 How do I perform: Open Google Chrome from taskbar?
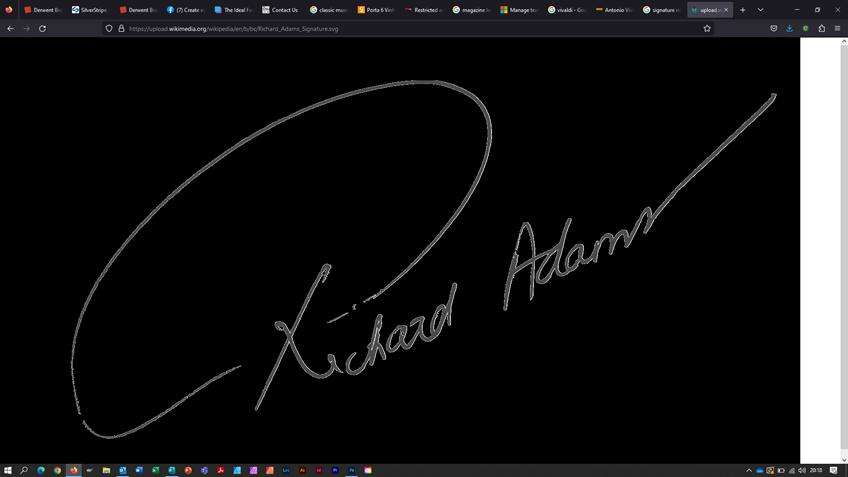point(57,471)
